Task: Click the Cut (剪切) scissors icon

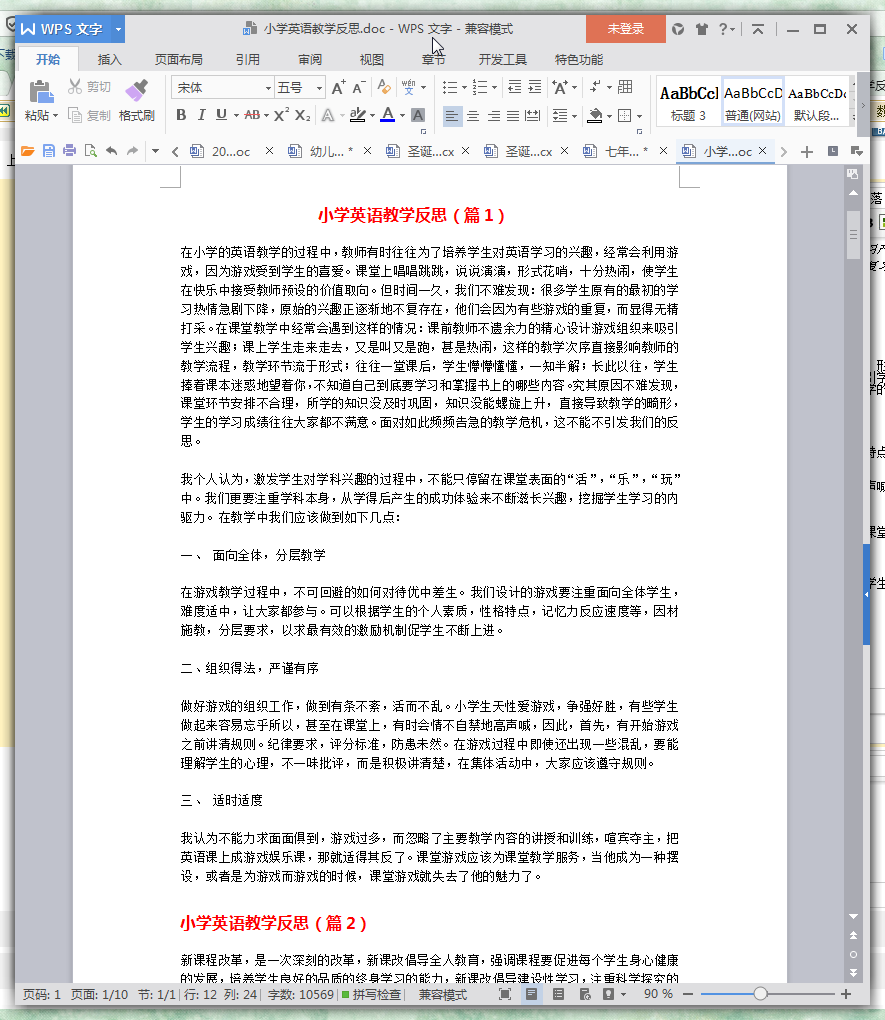Action: coord(75,87)
